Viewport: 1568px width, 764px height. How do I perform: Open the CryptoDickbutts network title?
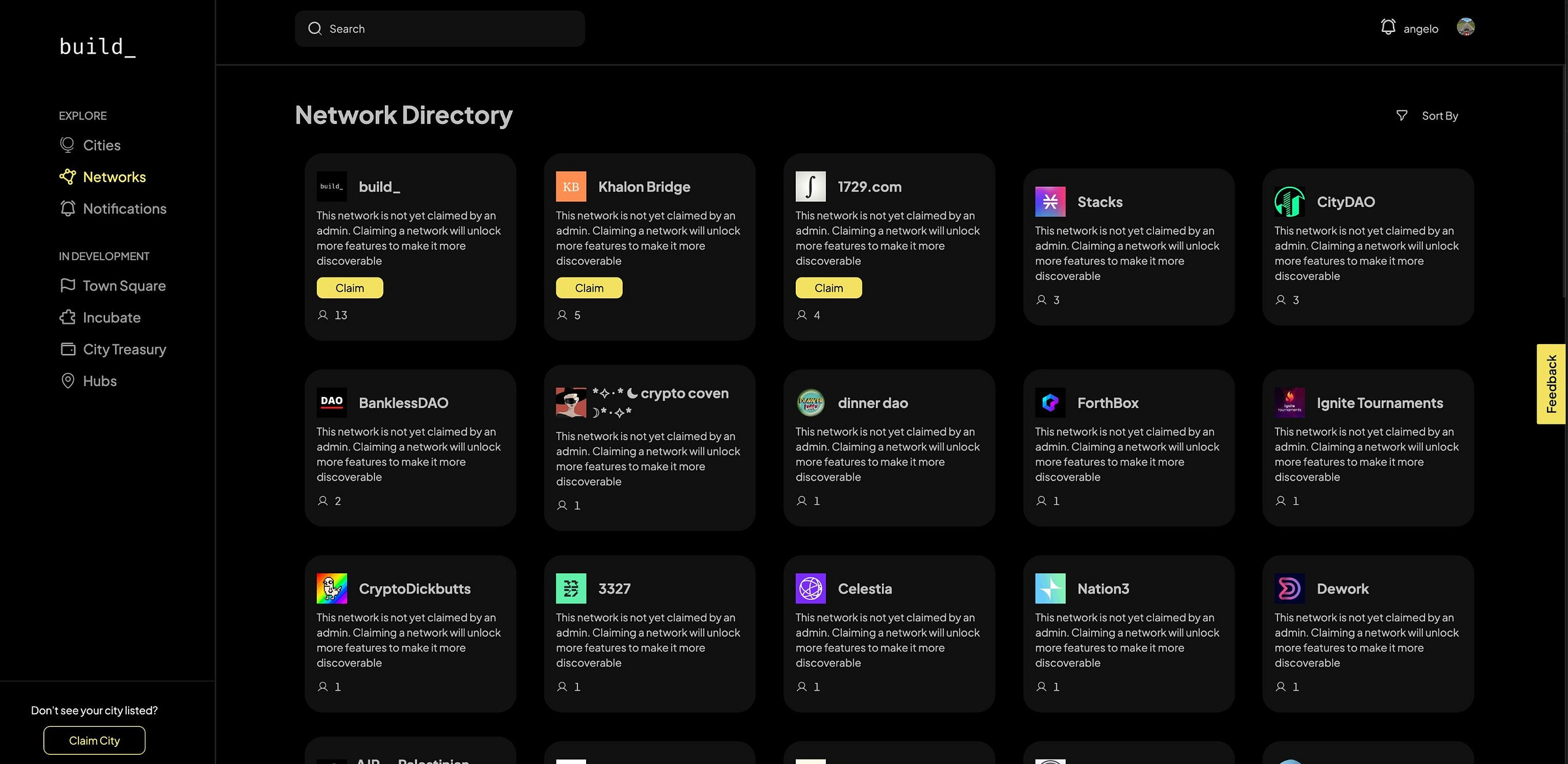coord(414,589)
